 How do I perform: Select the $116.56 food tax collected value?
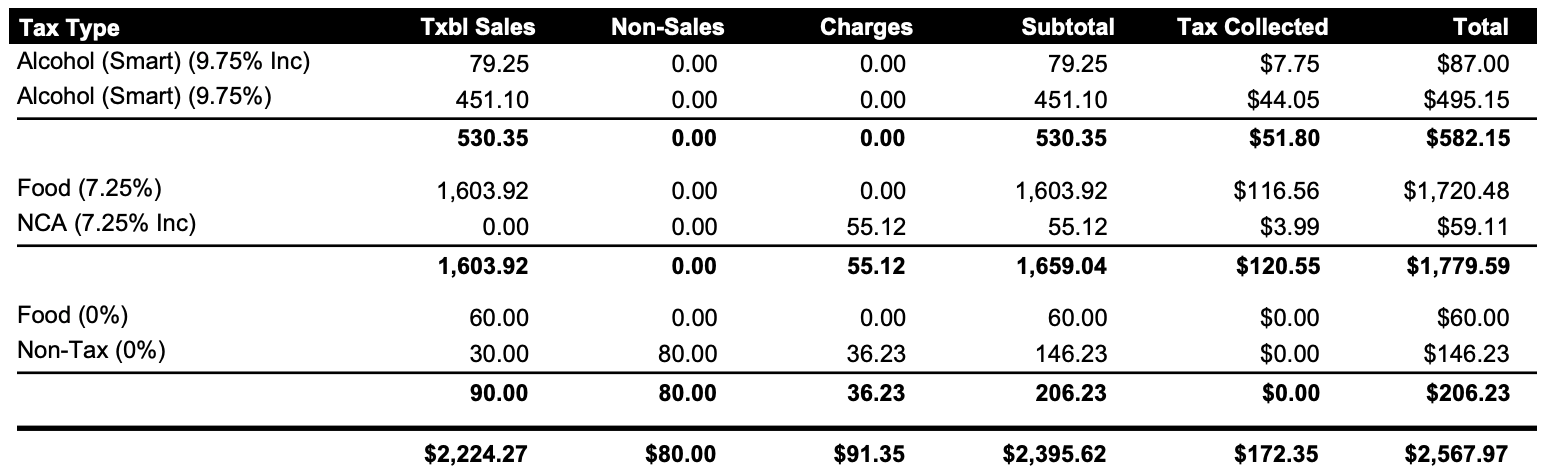click(x=1276, y=190)
